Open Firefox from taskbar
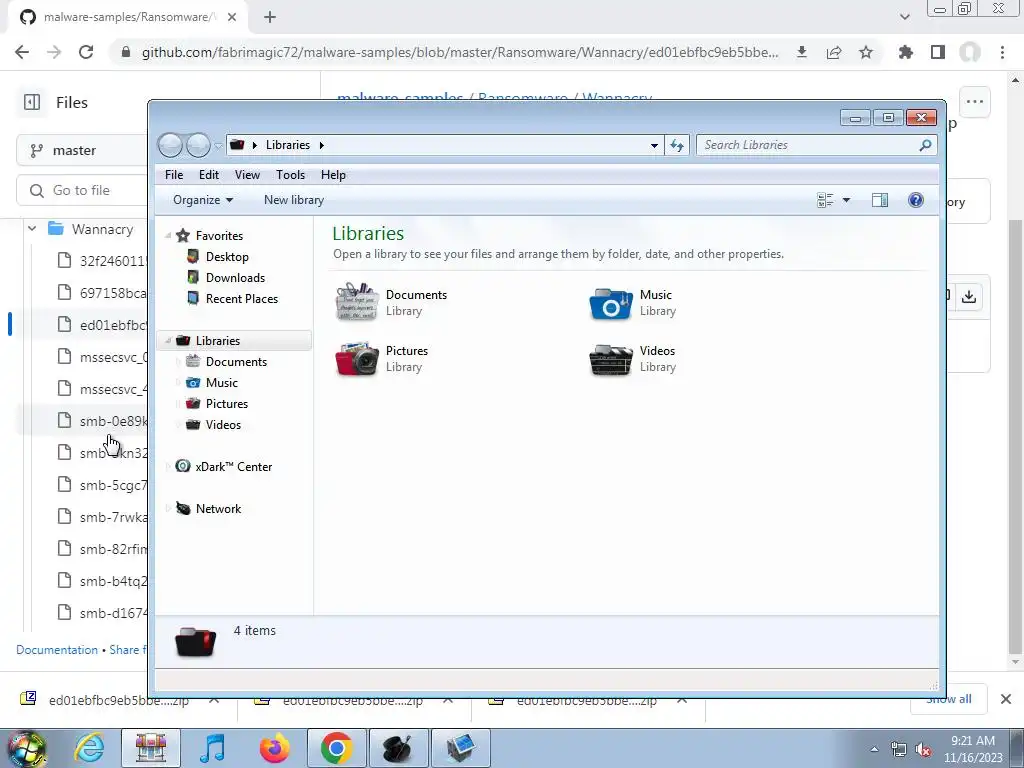Image resolution: width=1024 pixels, height=768 pixels. (x=274, y=748)
